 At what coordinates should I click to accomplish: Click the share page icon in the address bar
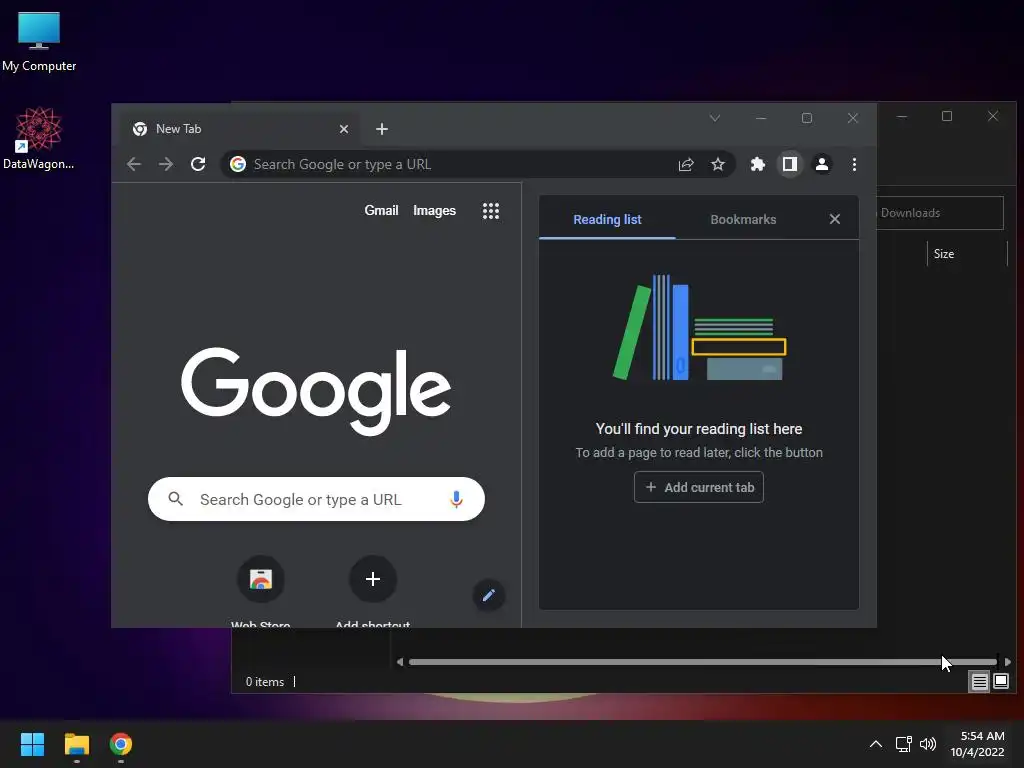[x=686, y=165]
